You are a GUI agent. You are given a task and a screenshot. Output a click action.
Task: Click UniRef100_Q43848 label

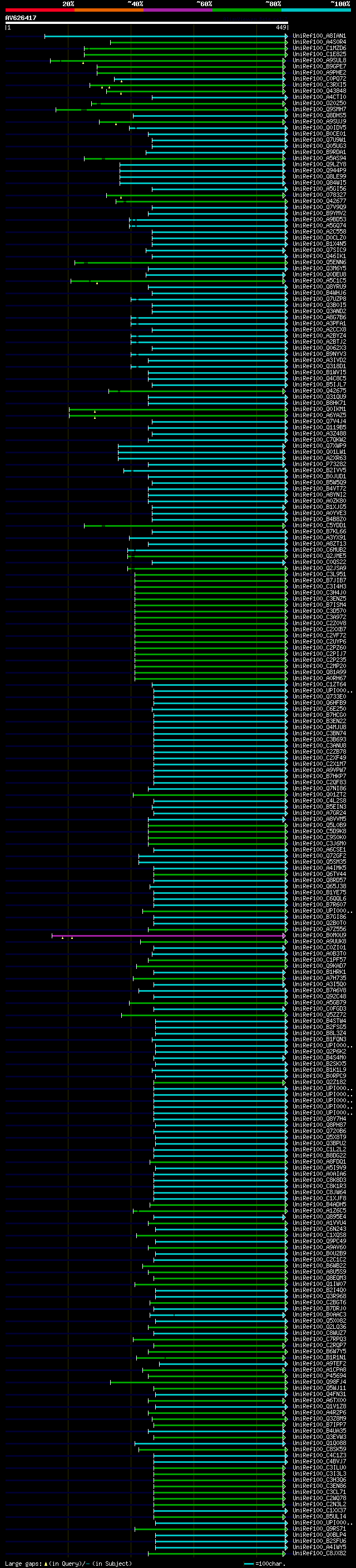point(319,91)
